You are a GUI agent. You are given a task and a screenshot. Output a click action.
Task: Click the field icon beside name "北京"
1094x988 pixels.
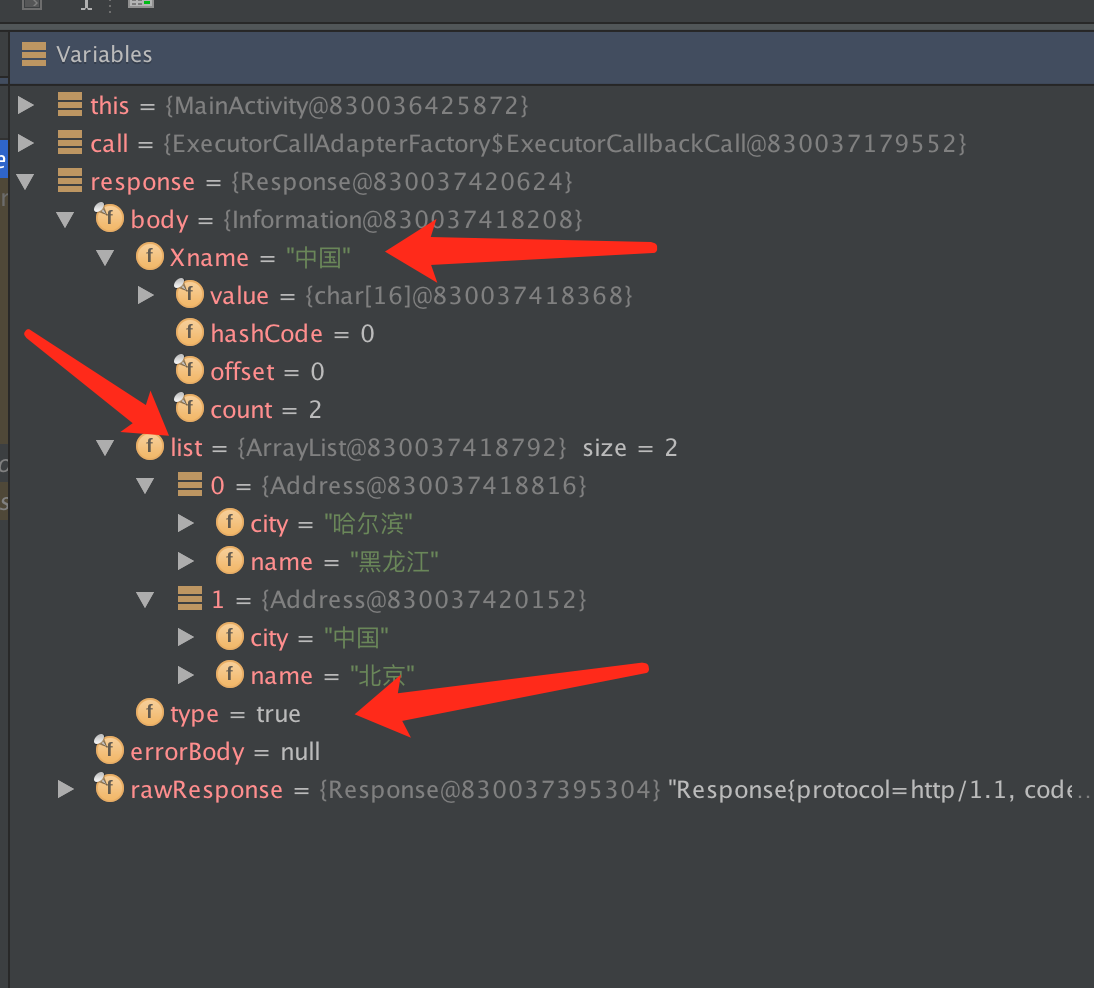pos(230,673)
